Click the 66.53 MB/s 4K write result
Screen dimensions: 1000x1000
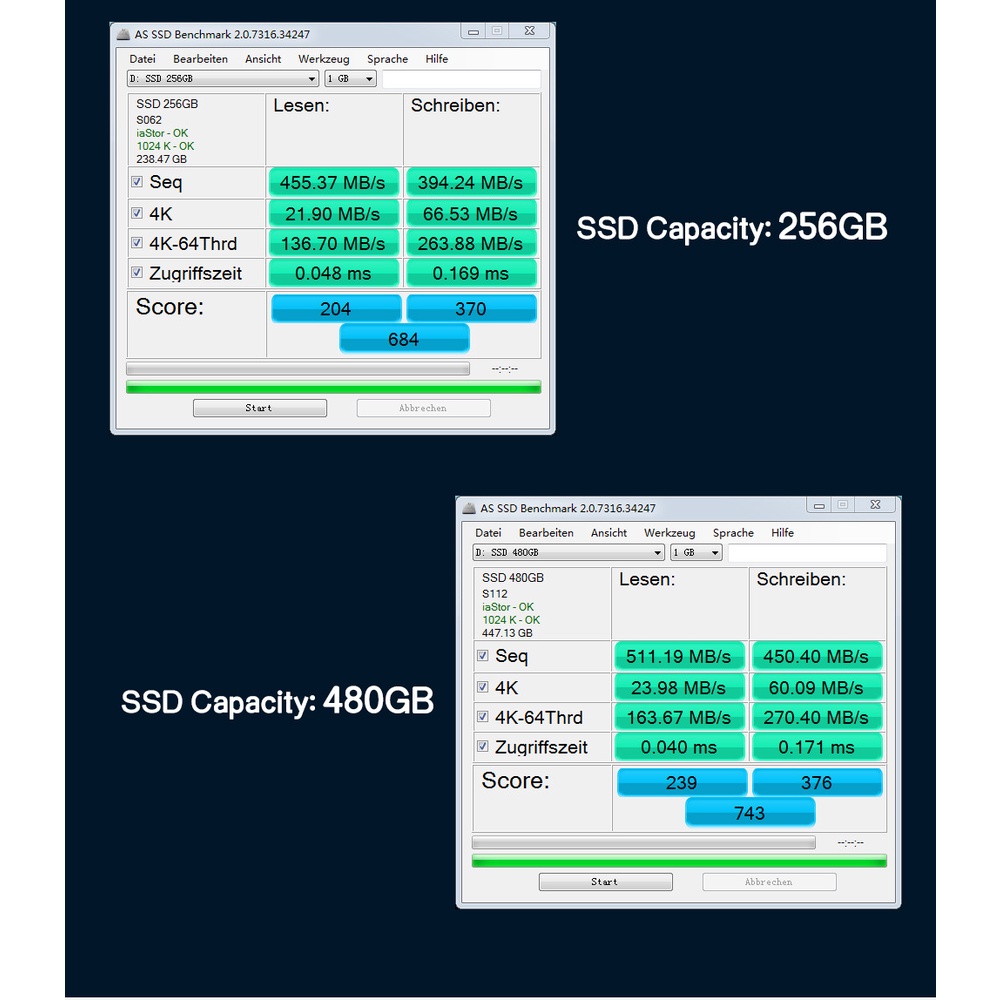(471, 214)
